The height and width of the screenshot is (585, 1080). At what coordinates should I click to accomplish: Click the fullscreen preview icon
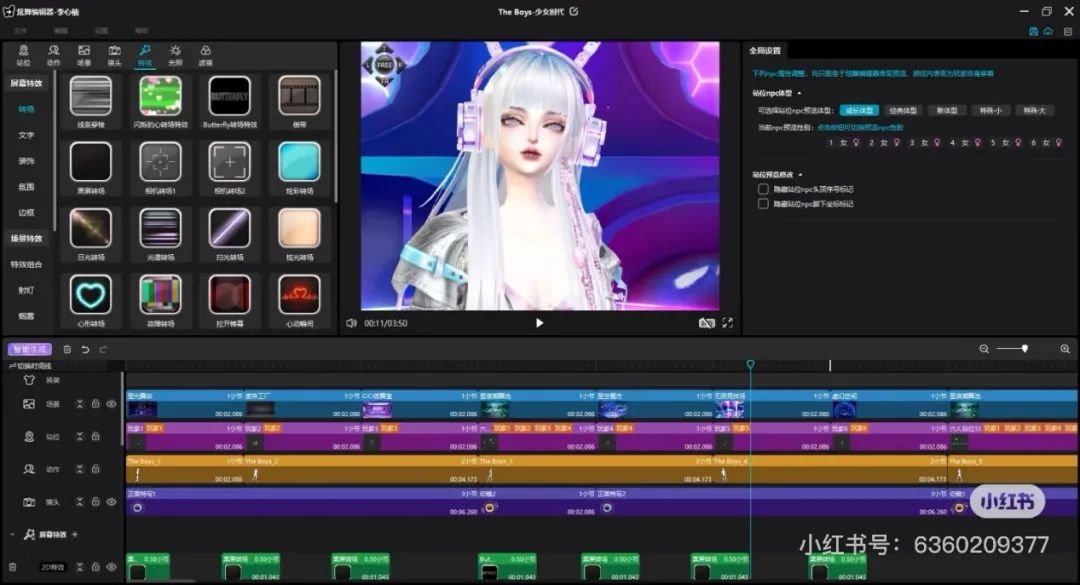727,323
